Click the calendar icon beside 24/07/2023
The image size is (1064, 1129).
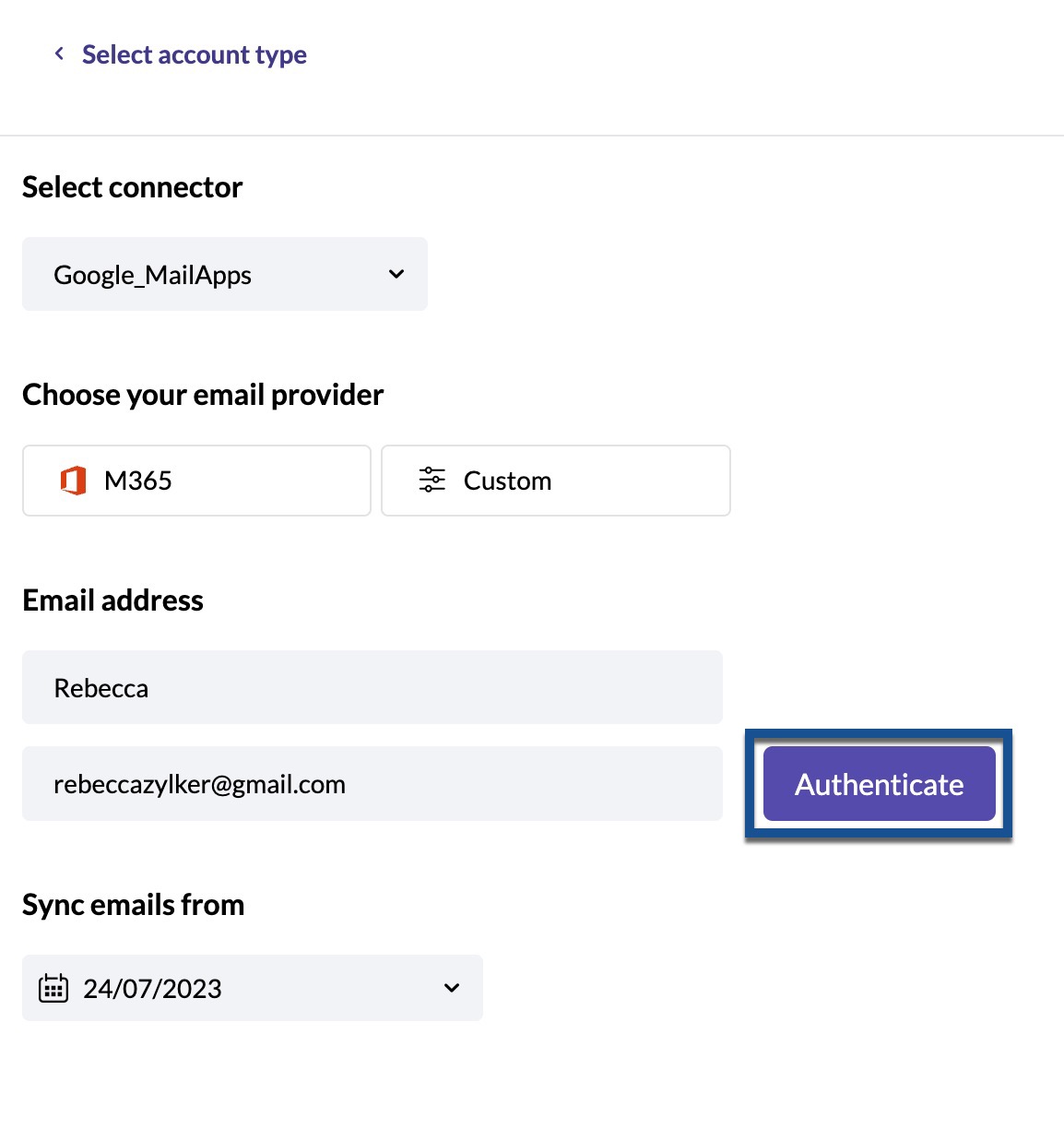point(53,988)
